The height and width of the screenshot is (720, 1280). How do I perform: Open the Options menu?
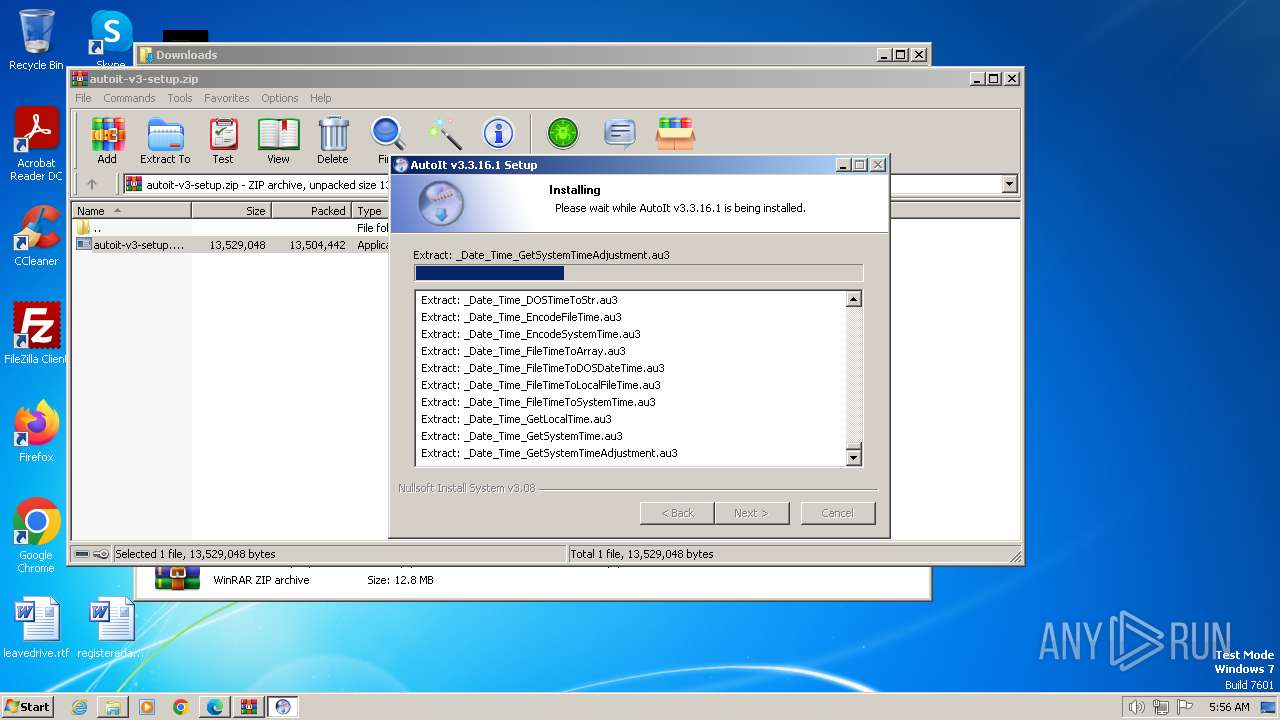pyautogui.click(x=280, y=98)
